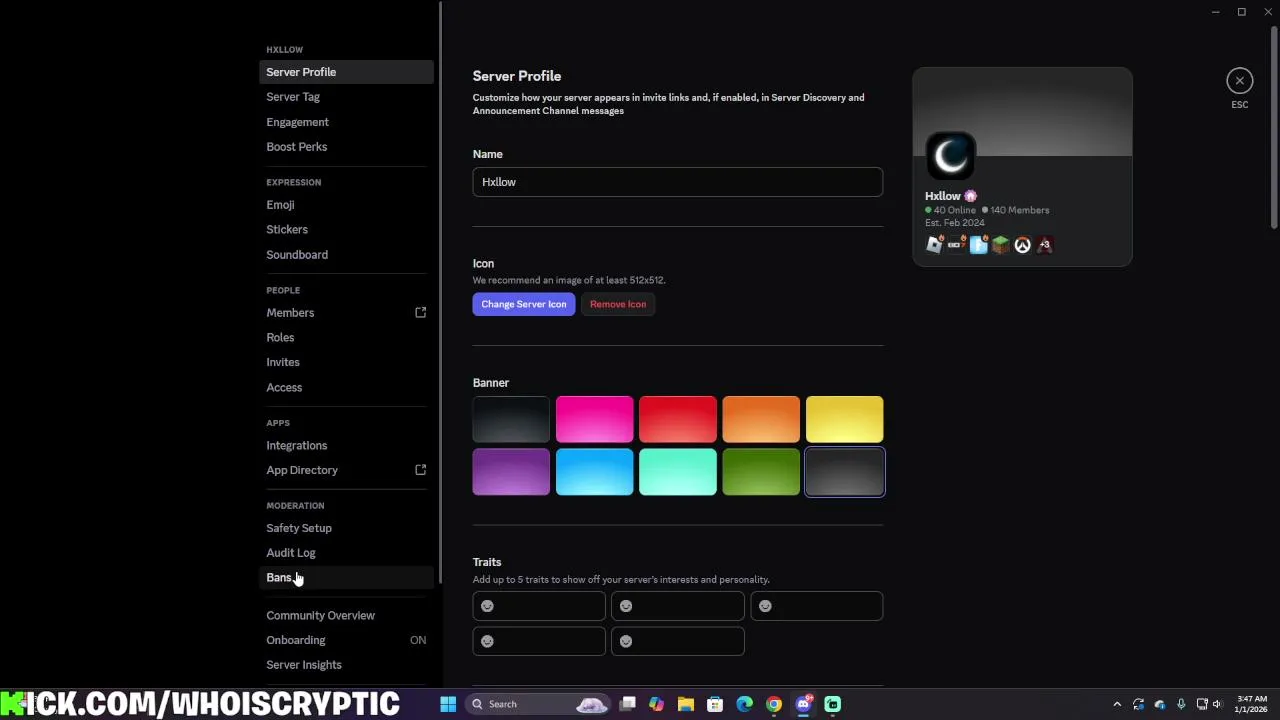The width and height of the screenshot is (1280, 720).
Task: Open the Server Tag settings page
Action: 346,97
